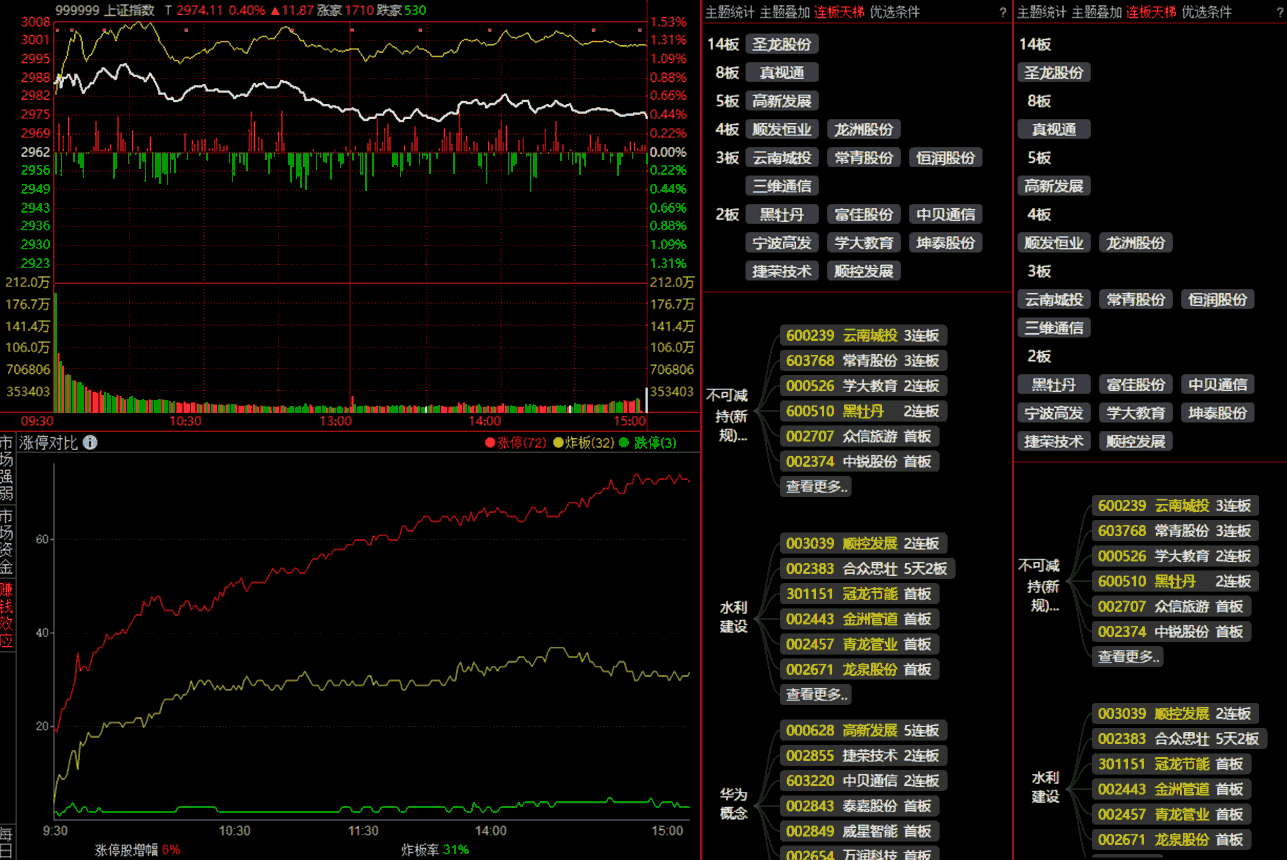Viewport: 1287px width, 860px height.
Task: Click 真视通 8板 button in middle panel
Action: pyautogui.click(x=782, y=72)
